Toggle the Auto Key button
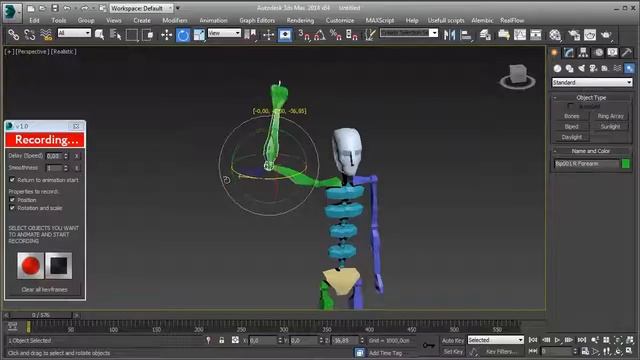640x360 pixels. coord(453,340)
